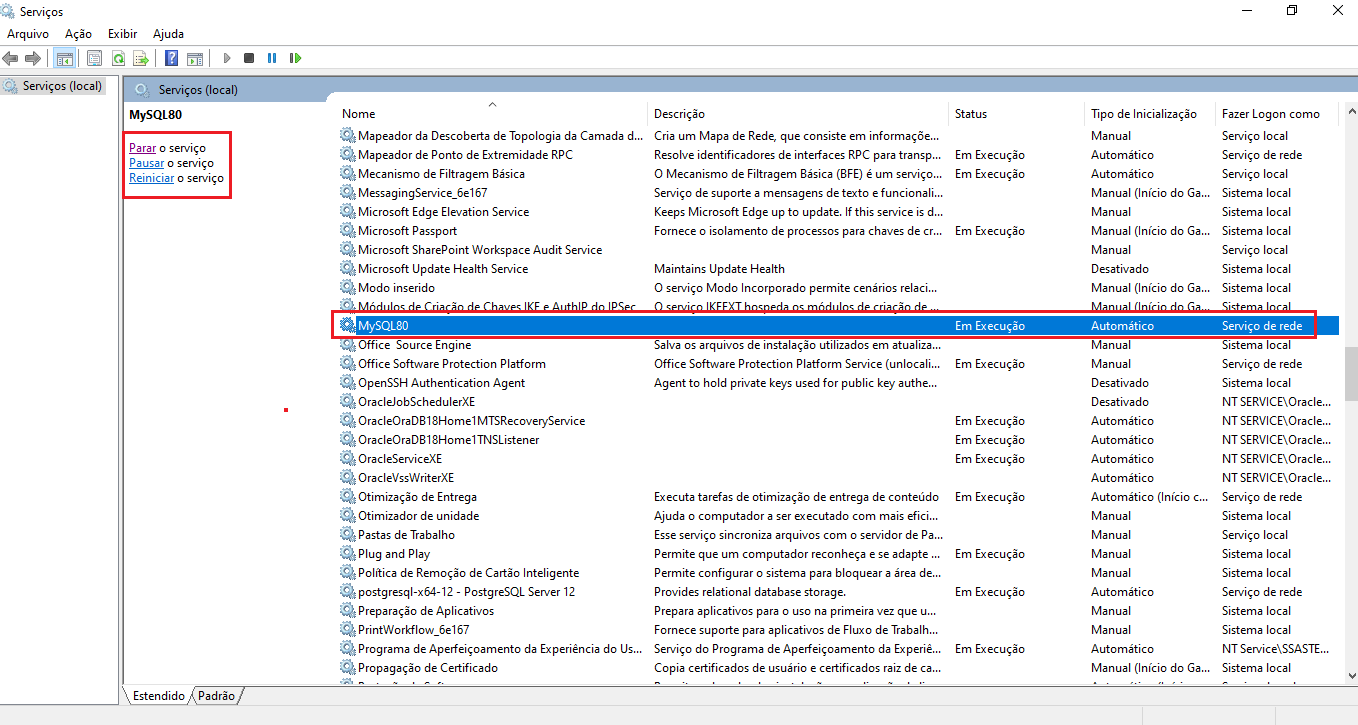Viewport: 1358px width, 725px height.
Task: Click the Stop Service square icon
Action: click(x=249, y=58)
